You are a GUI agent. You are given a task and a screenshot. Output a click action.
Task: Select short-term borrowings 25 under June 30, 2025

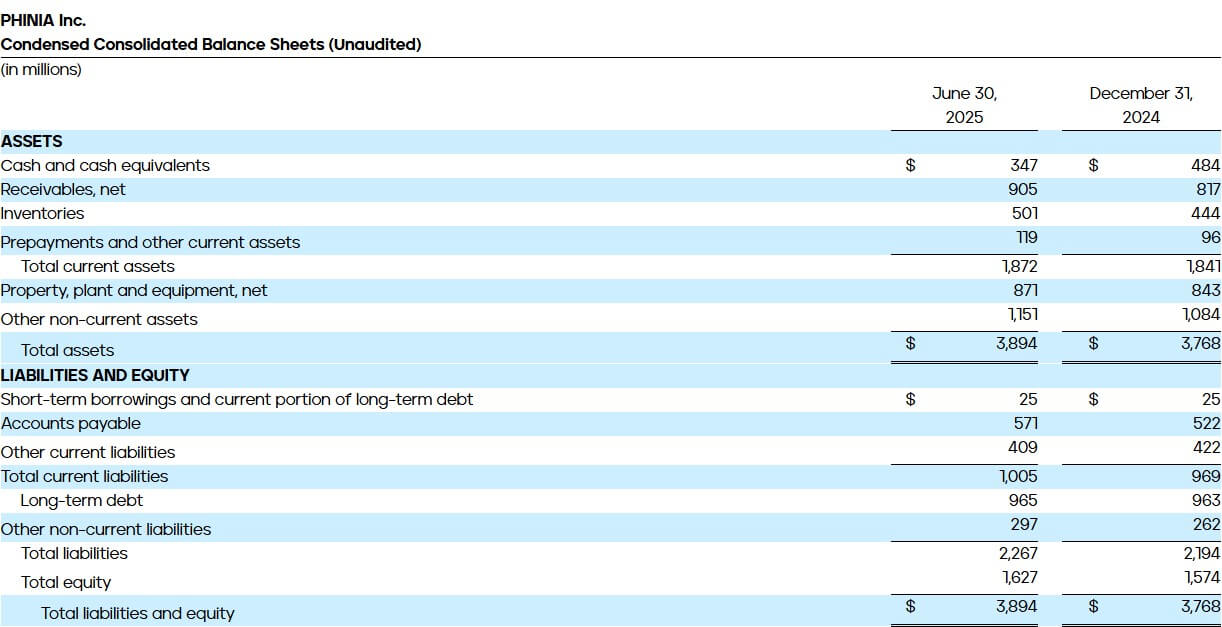point(1029,400)
